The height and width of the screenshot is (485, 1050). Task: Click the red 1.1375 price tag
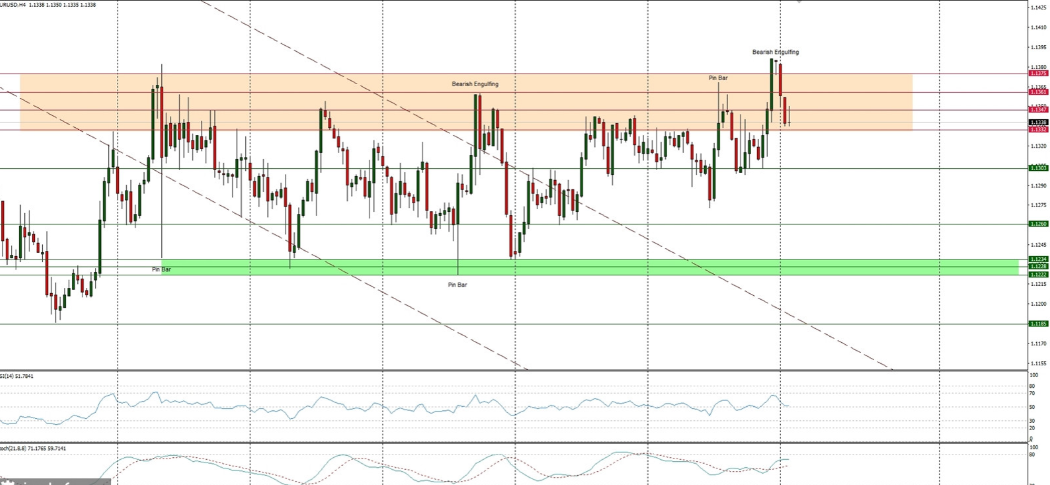point(1037,73)
